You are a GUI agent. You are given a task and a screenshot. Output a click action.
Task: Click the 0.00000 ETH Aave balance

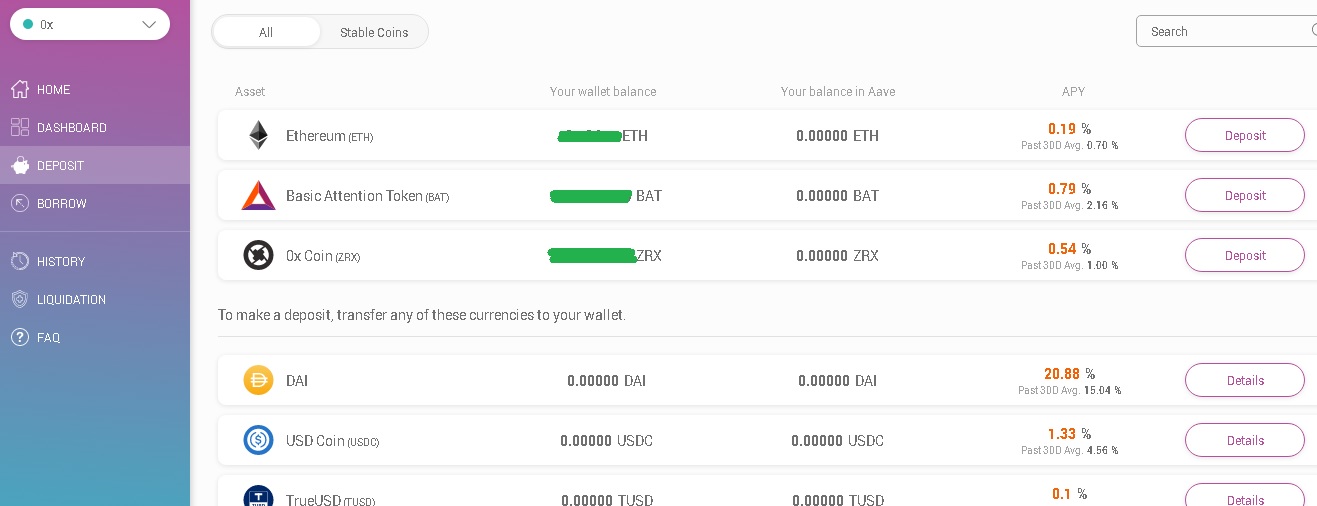click(x=837, y=135)
